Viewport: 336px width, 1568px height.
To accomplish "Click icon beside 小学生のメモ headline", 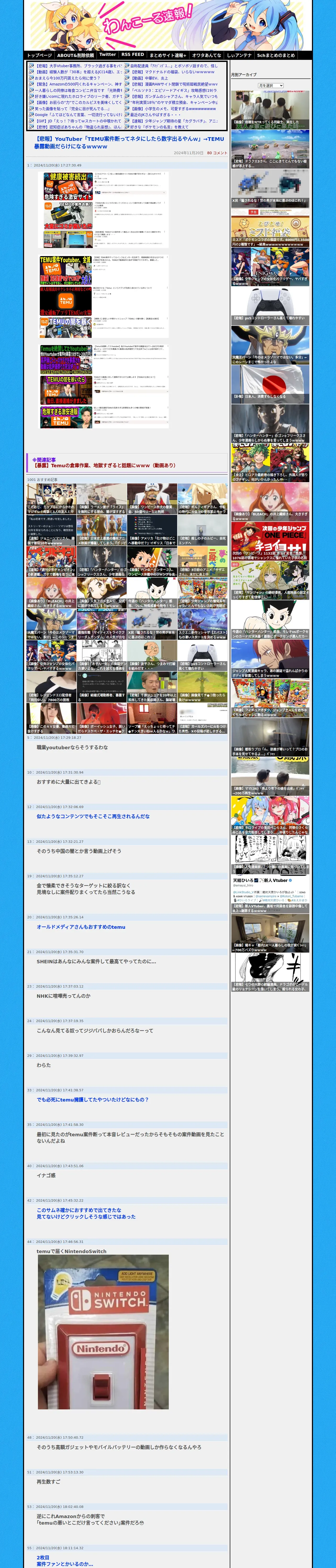I will point(127,108).
